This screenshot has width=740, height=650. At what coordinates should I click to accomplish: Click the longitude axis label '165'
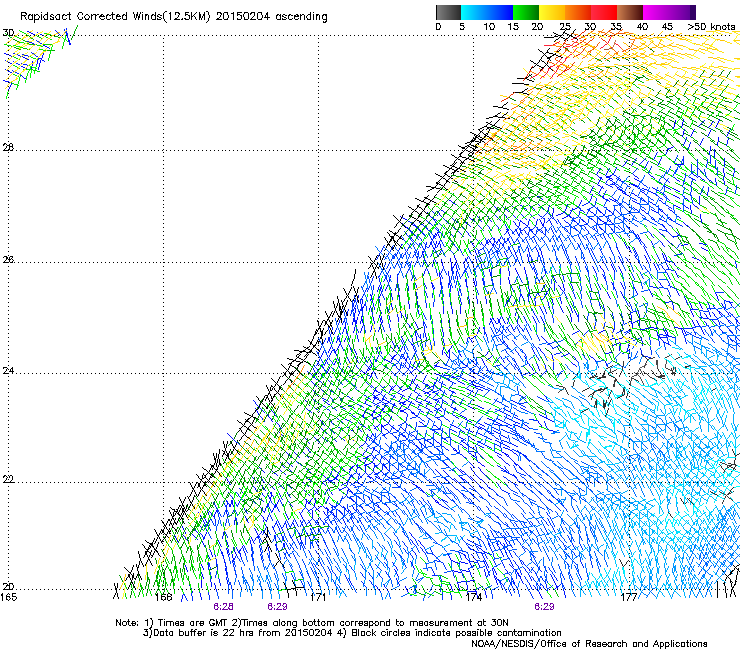click(x=8, y=597)
